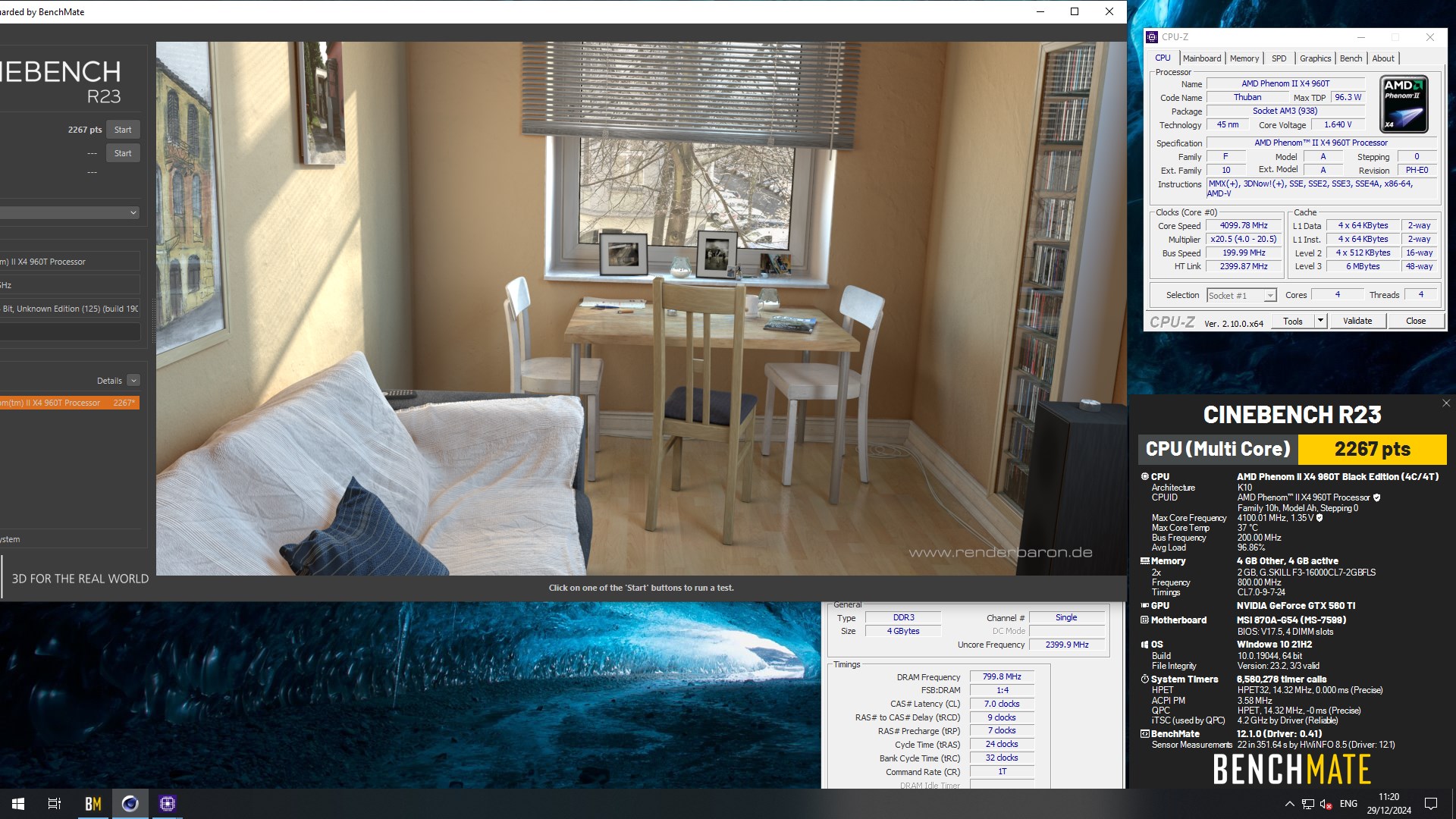The width and height of the screenshot is (1456, 819).
Task: Click the Validate button in CPU-Z
Action: click(x=1357, y=321)
